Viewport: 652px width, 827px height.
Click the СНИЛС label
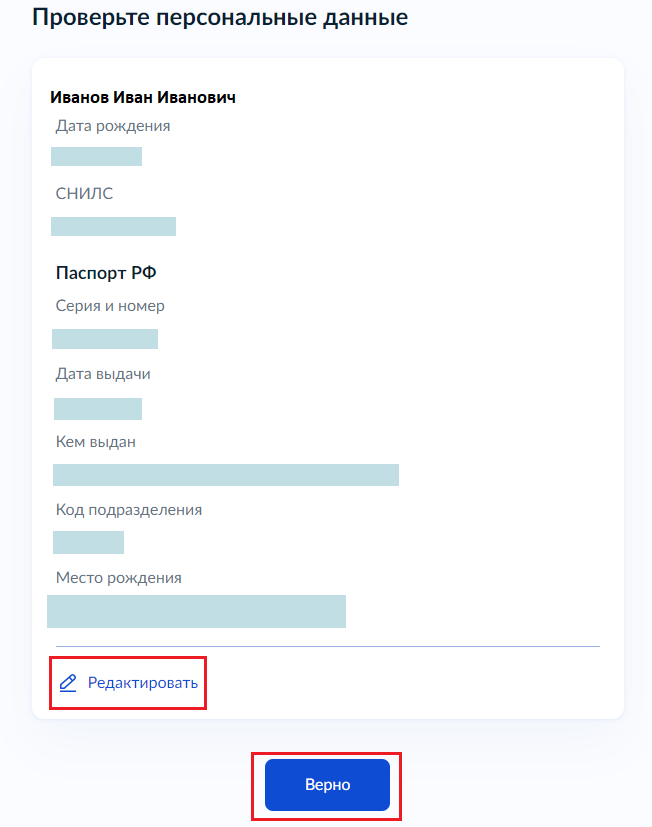pyautogui.click(x=84, y=194)
